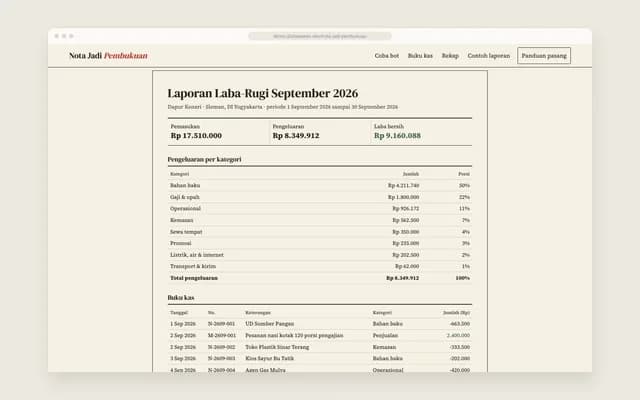Open the Rekap nav link

(x=450, y=56)
